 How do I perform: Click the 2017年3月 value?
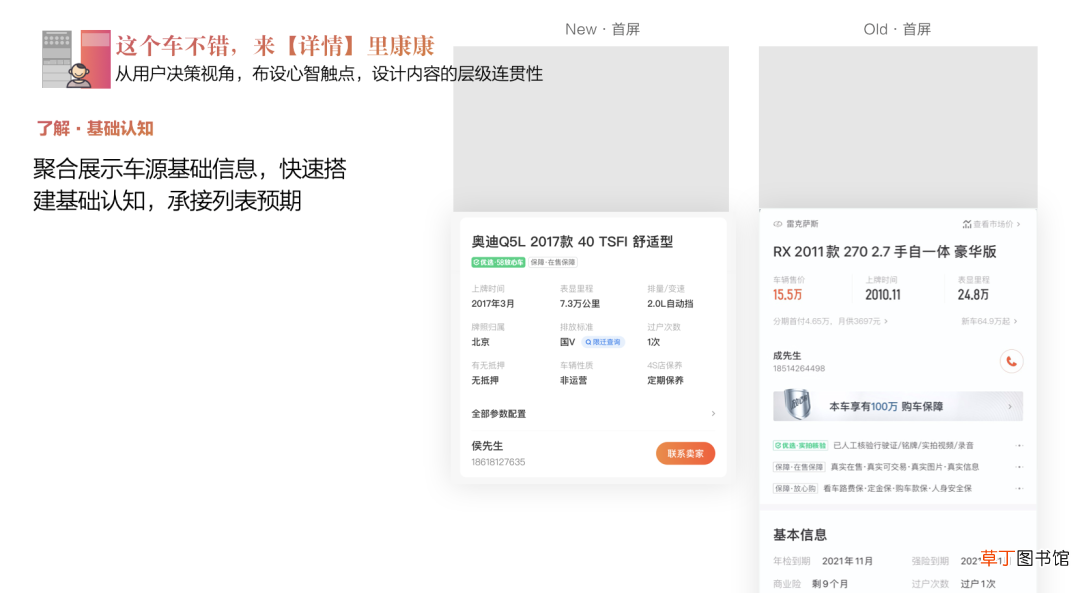tap(492, 304)
